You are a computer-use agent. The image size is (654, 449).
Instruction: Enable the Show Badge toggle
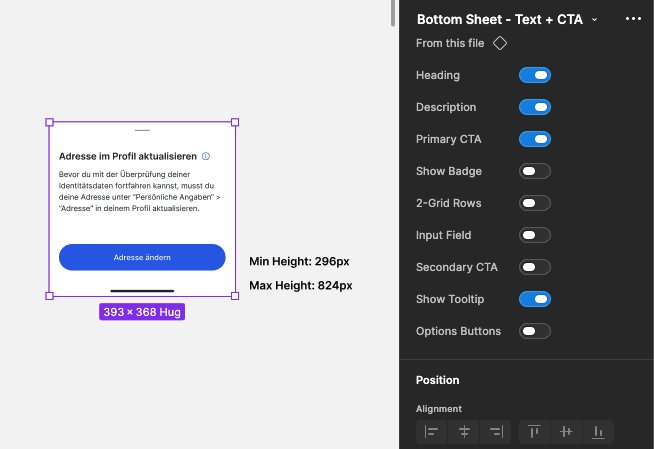tap(535, 171)
